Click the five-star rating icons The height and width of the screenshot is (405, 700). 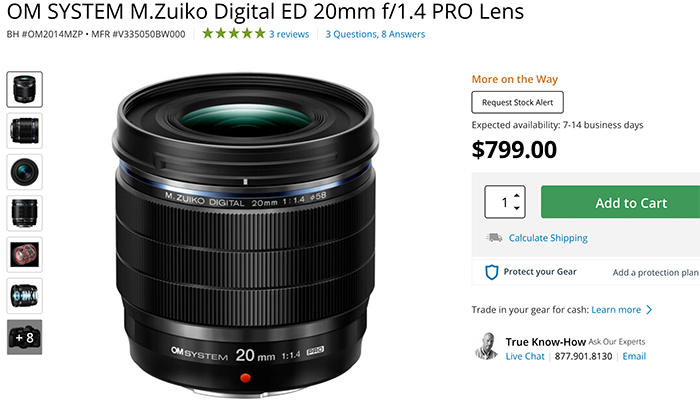[233, 33]
